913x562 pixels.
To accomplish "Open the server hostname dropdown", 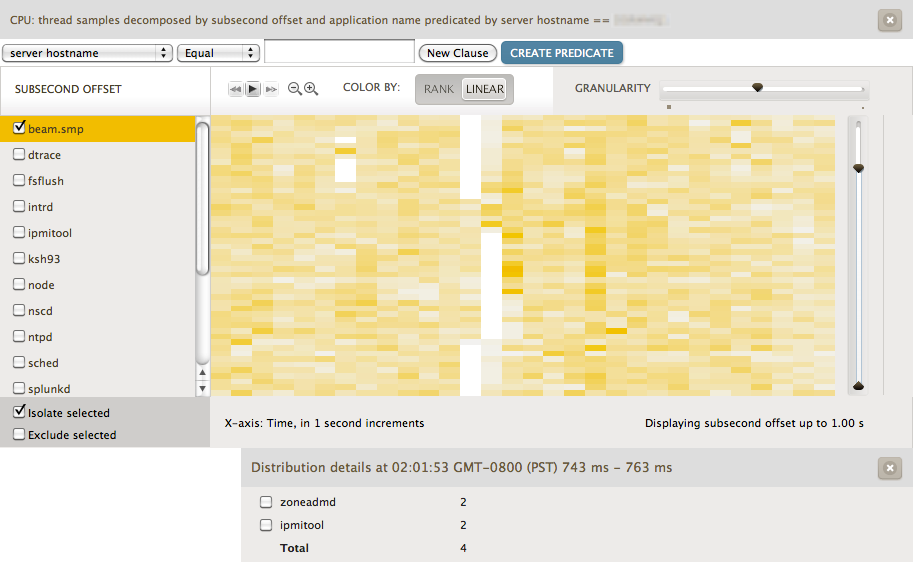I will pos(88,53).
